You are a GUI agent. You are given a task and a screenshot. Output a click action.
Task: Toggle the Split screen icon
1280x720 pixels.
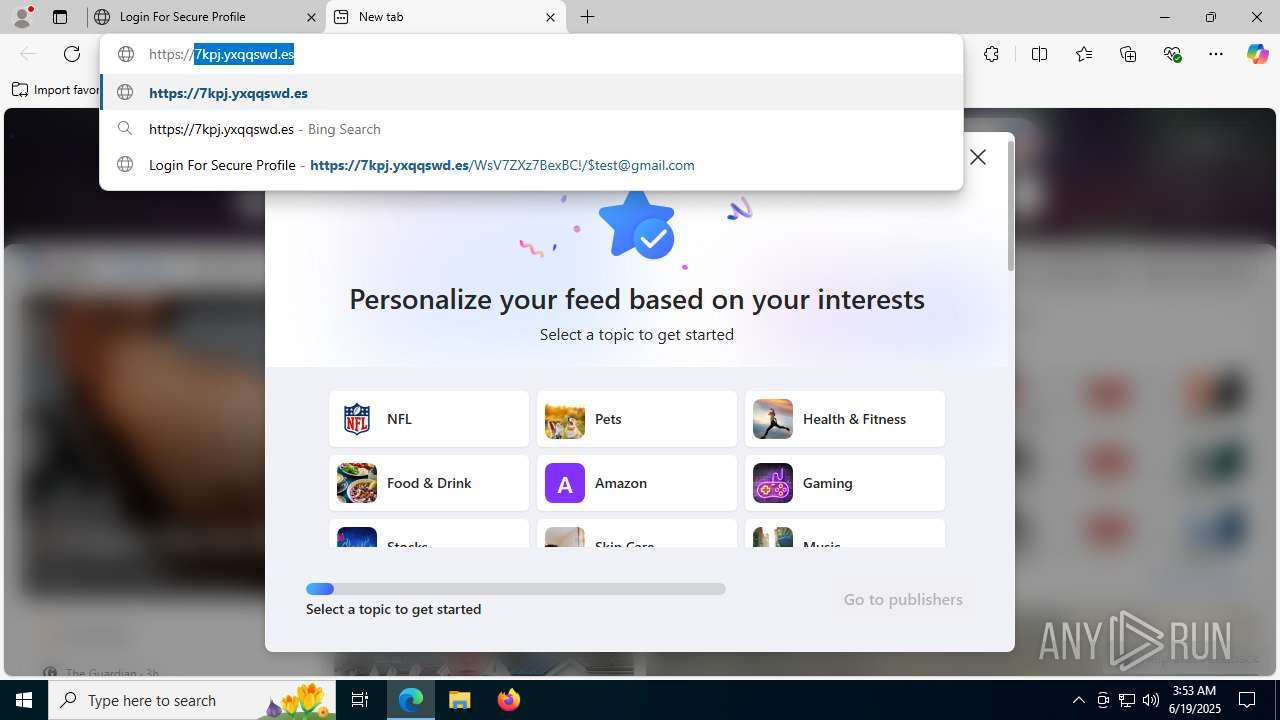point(1039,54)
